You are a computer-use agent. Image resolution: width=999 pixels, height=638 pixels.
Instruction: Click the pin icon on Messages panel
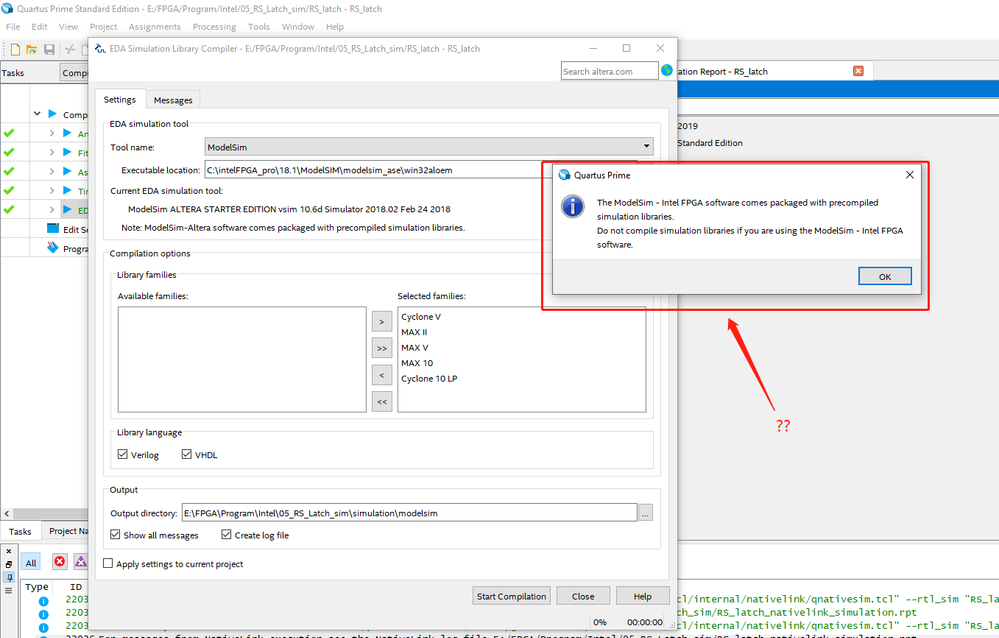(x=9, y=577)
